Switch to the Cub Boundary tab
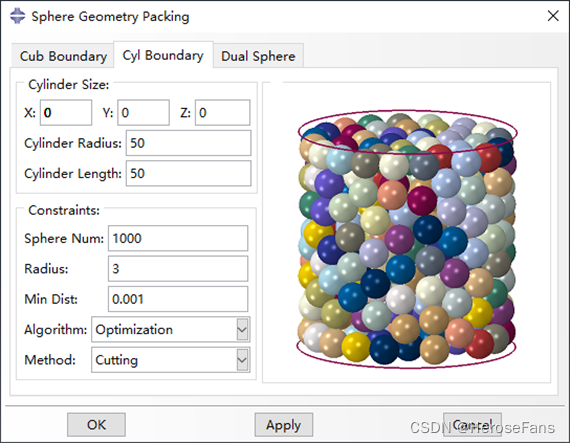Image resolution: width=570 pixels, height=443 pixels. click(x=63, y=56)
